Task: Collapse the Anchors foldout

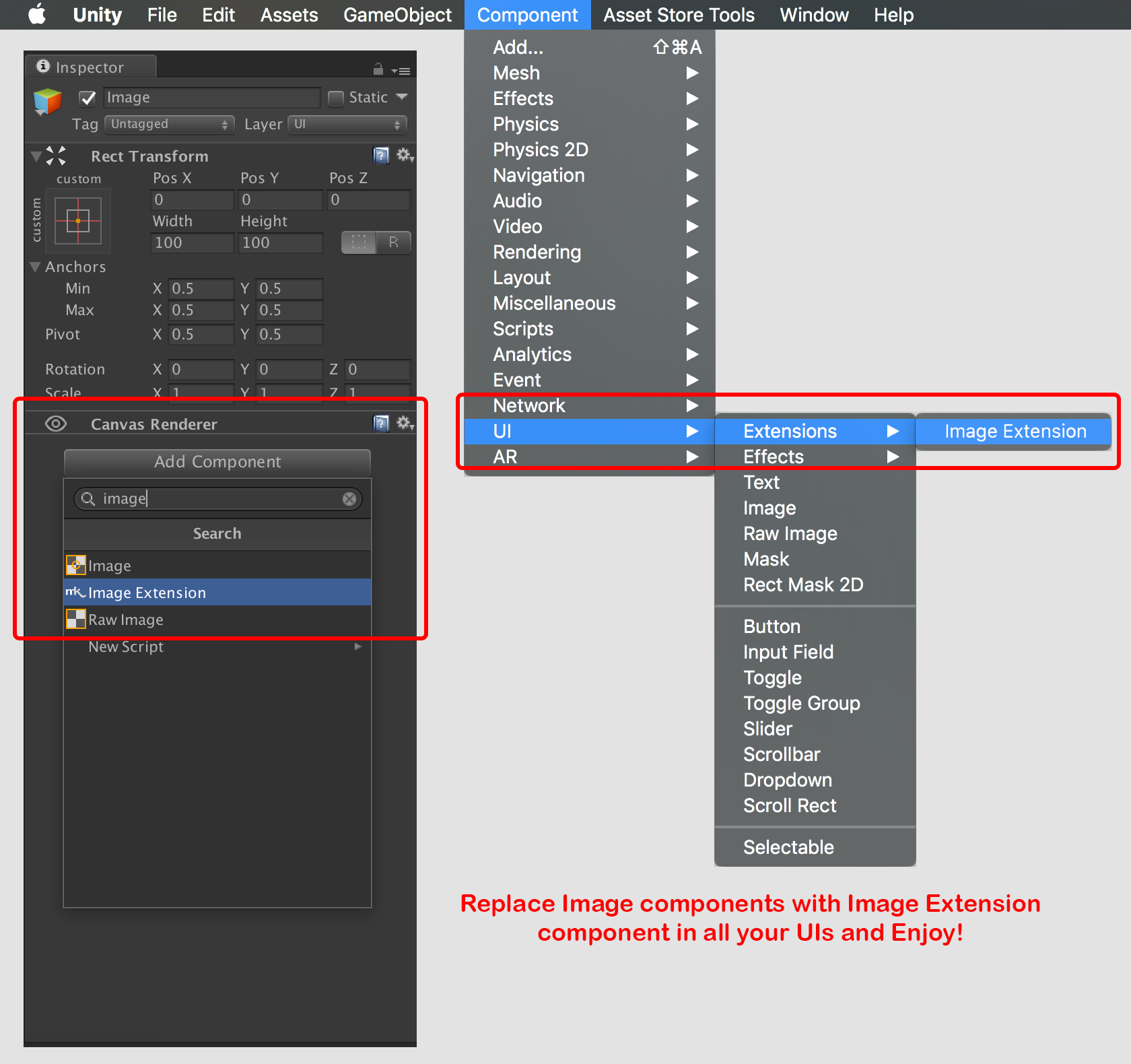Action: [x=35, y=267]
